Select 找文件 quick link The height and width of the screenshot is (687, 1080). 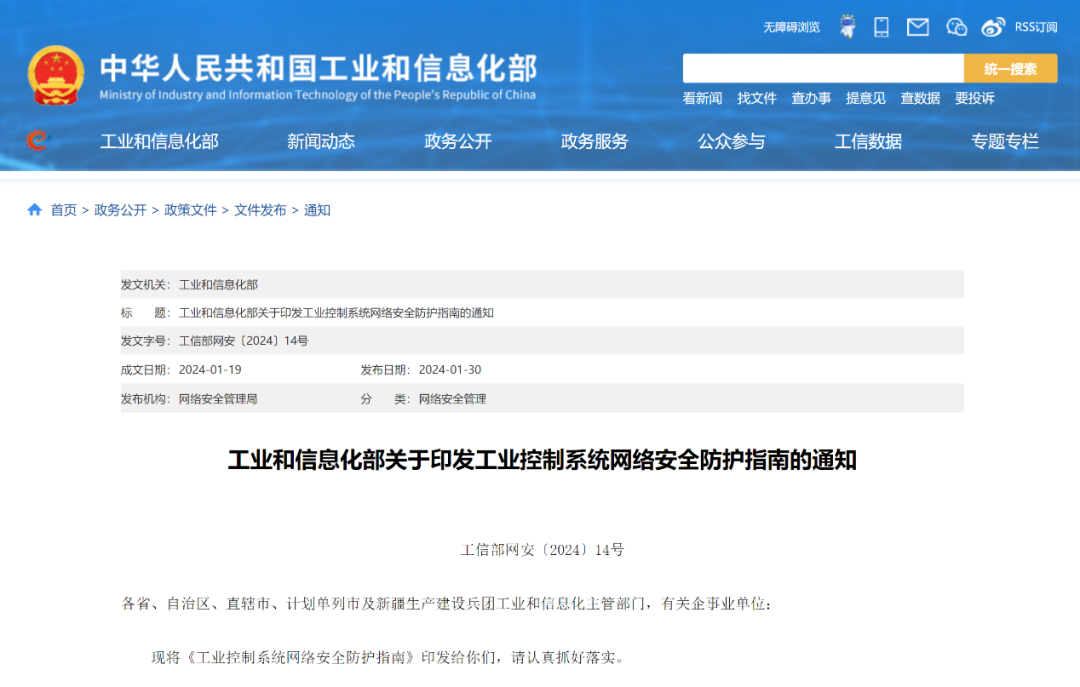pyautogui.click(x=756, y=98)
